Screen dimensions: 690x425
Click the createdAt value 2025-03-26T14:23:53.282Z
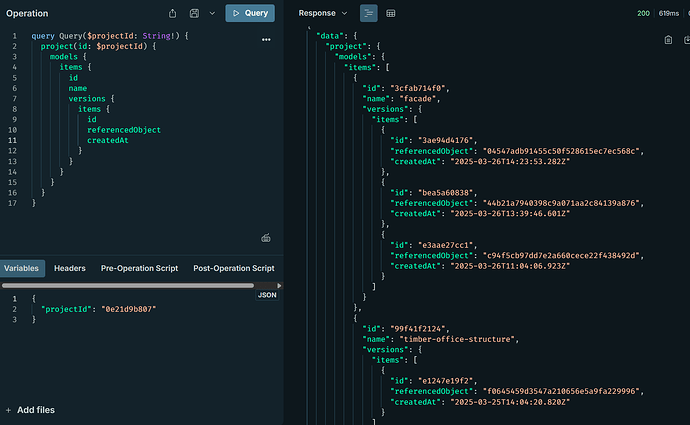coord(510,161)
